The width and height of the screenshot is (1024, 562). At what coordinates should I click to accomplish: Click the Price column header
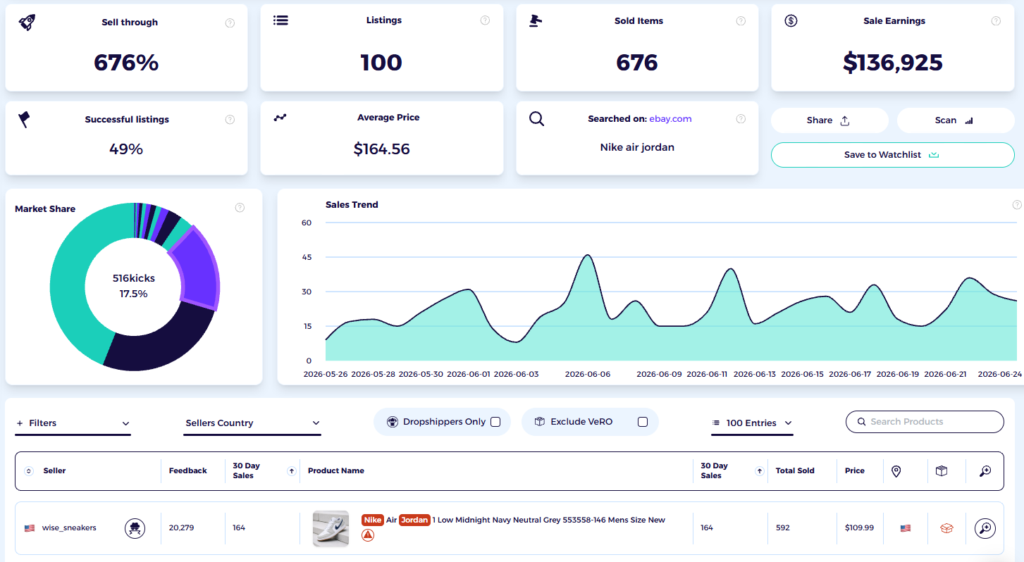tap(854, 471)
